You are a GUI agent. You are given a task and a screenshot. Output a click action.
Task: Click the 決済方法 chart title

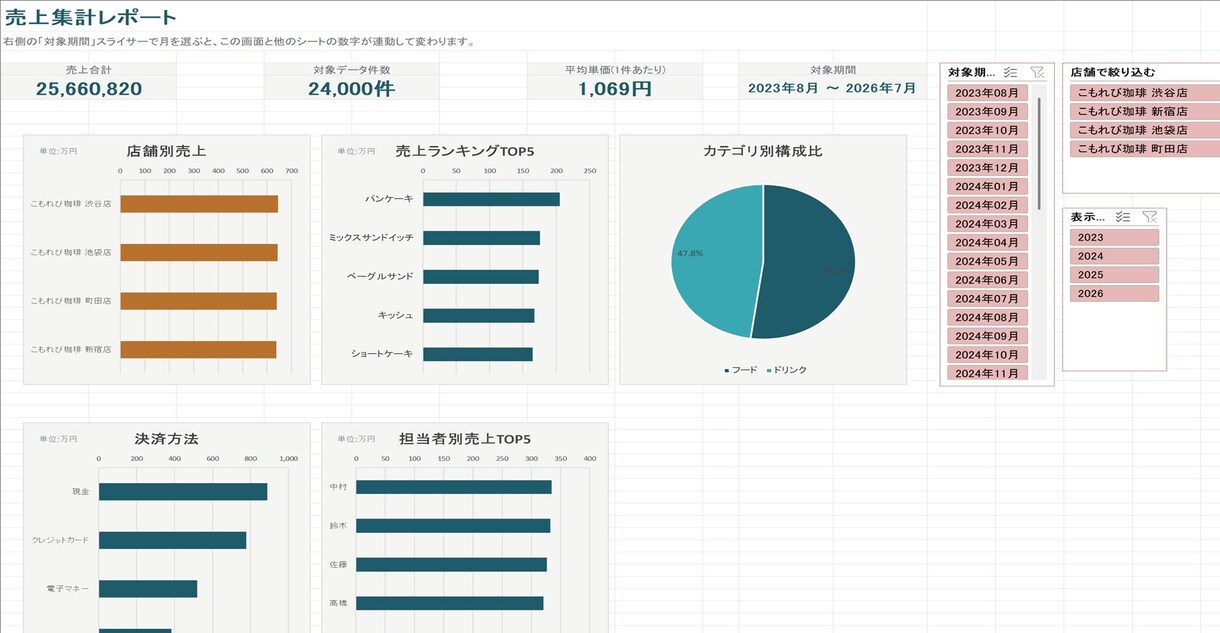point(166,439)
